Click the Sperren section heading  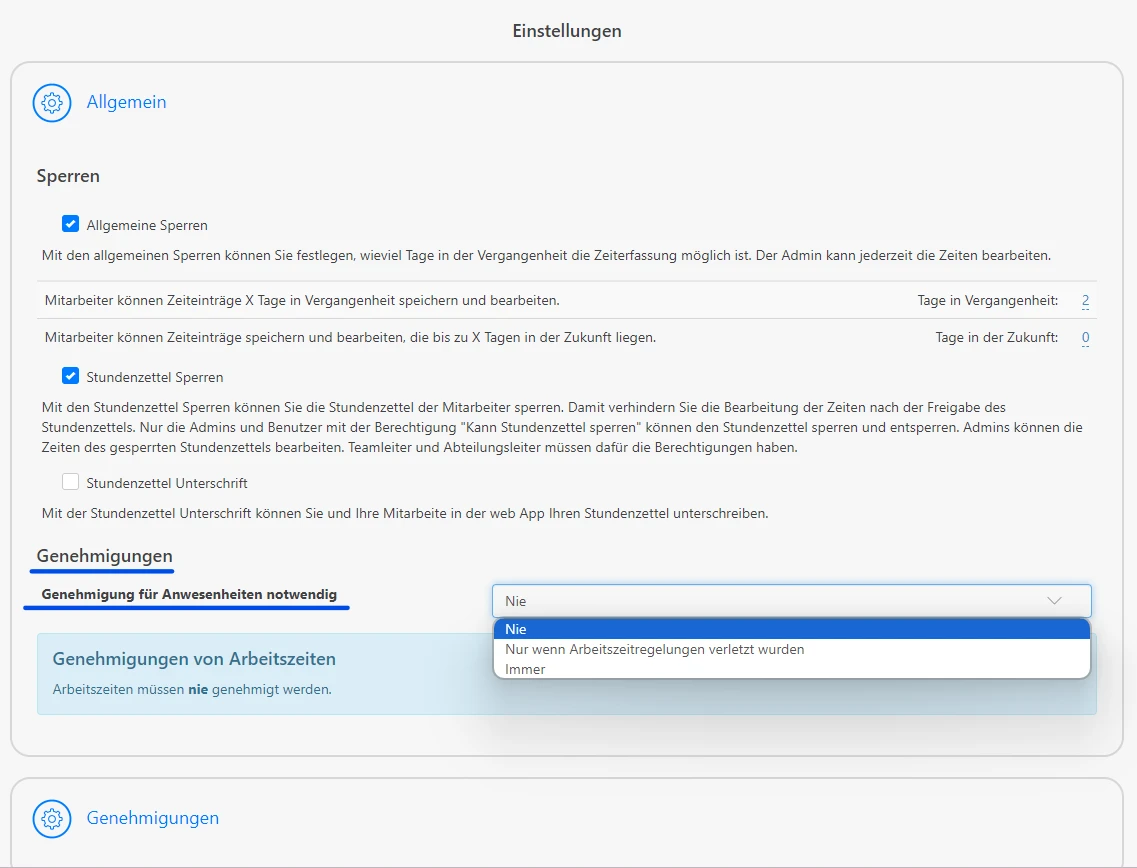67,175
